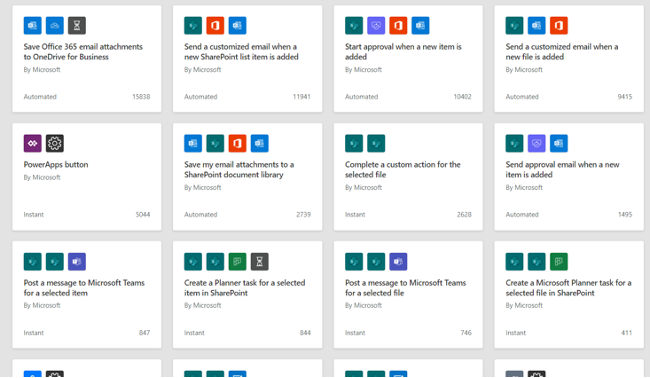Click usage count '2739'
The height and width of the screenshot is (378, 650).
point(303,215)
